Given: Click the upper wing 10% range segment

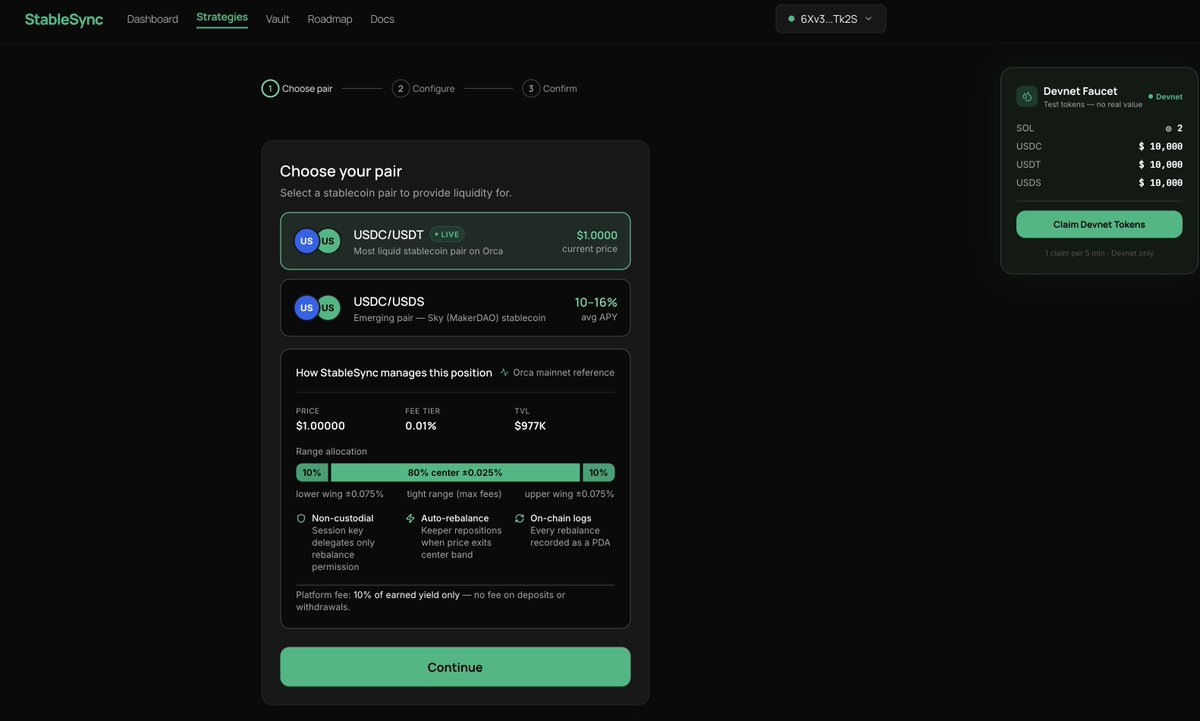Looking at the screenshot, I should pyautogui.click(x=599, y=472).
